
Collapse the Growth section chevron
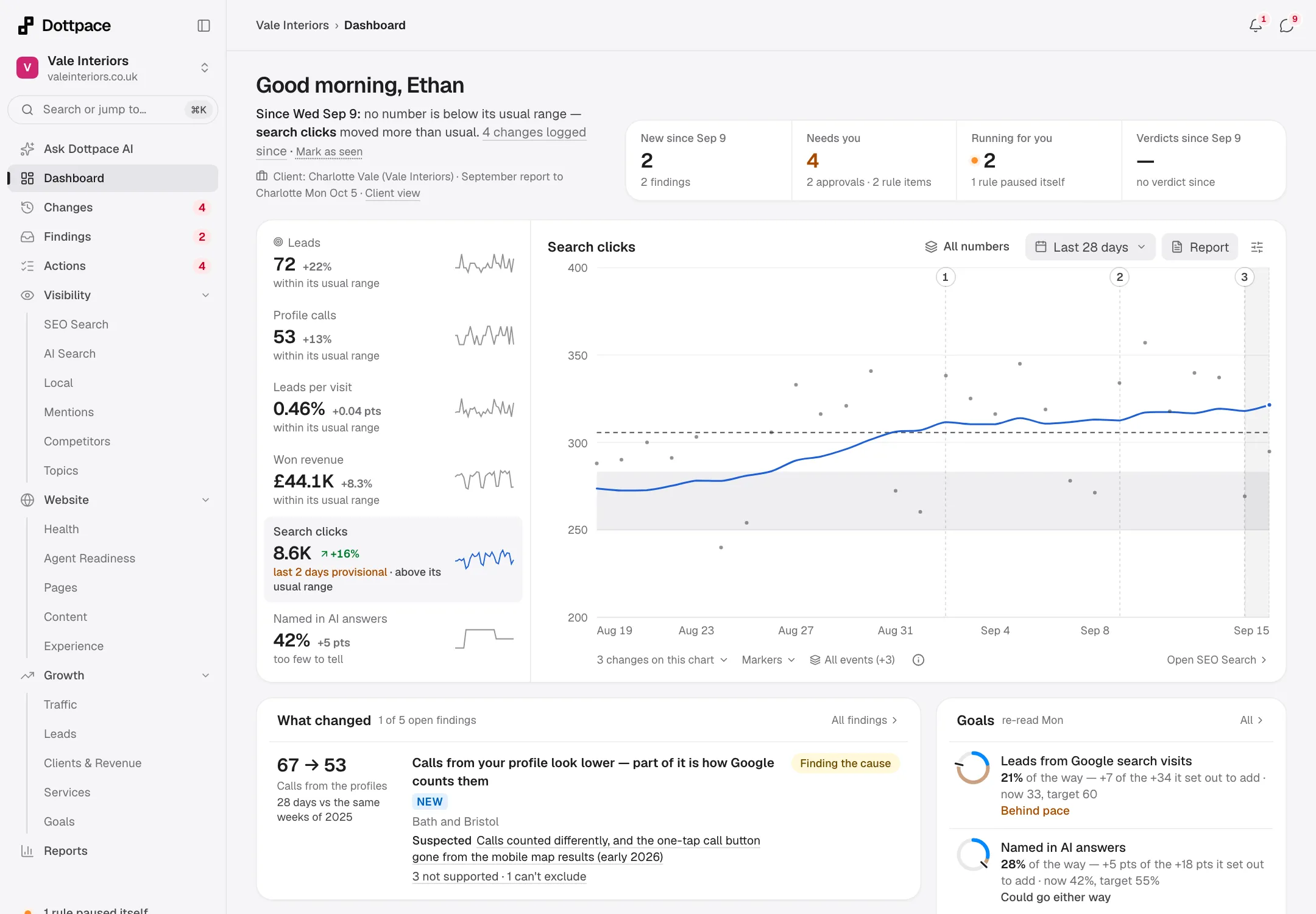[x=206, y=676]
